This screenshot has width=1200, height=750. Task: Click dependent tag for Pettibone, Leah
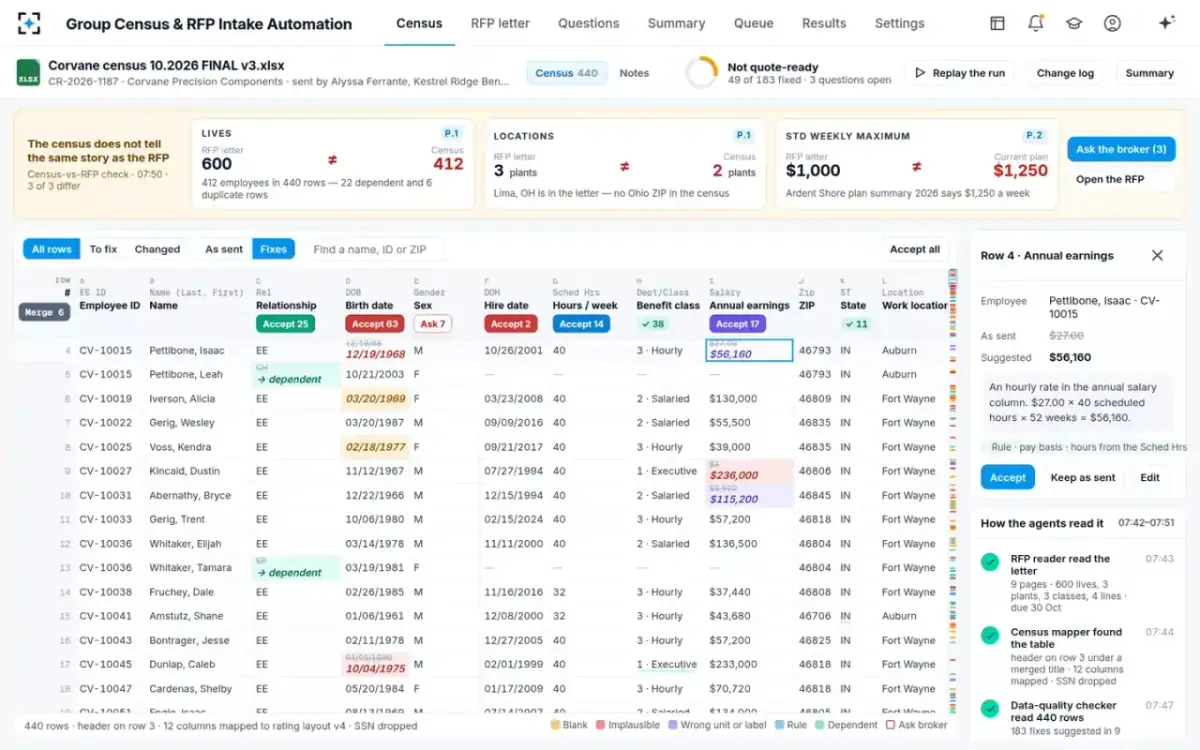coord(296,375)
